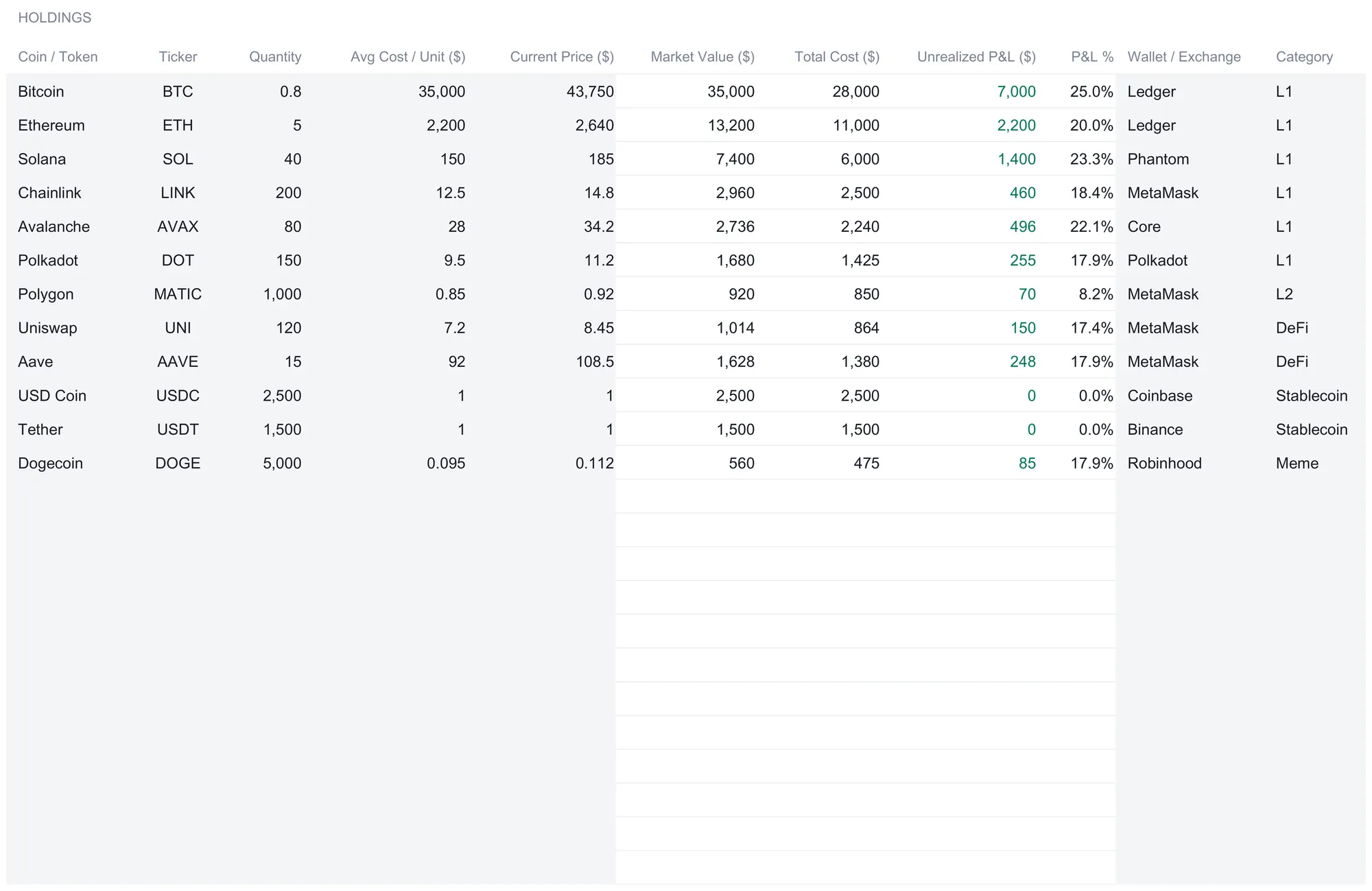This screenshot has width=1372, height=891.
Task: Select the Tether name cell
Action: click(x=40, y=429)
